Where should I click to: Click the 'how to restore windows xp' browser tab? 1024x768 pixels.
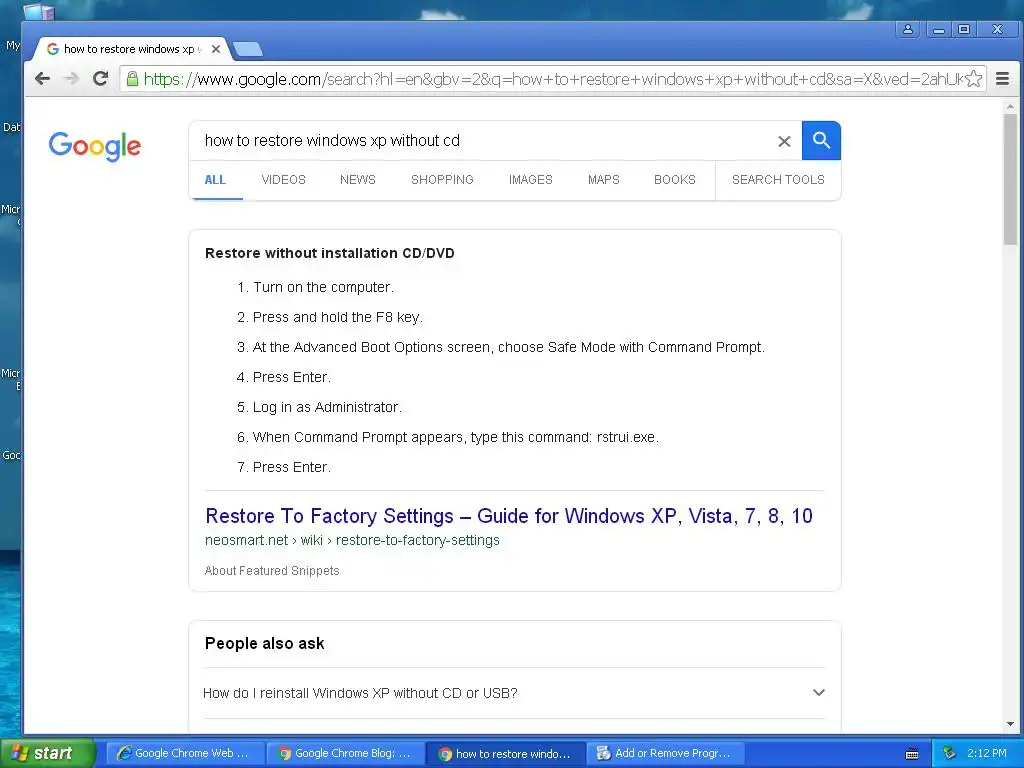pos(131,49)
